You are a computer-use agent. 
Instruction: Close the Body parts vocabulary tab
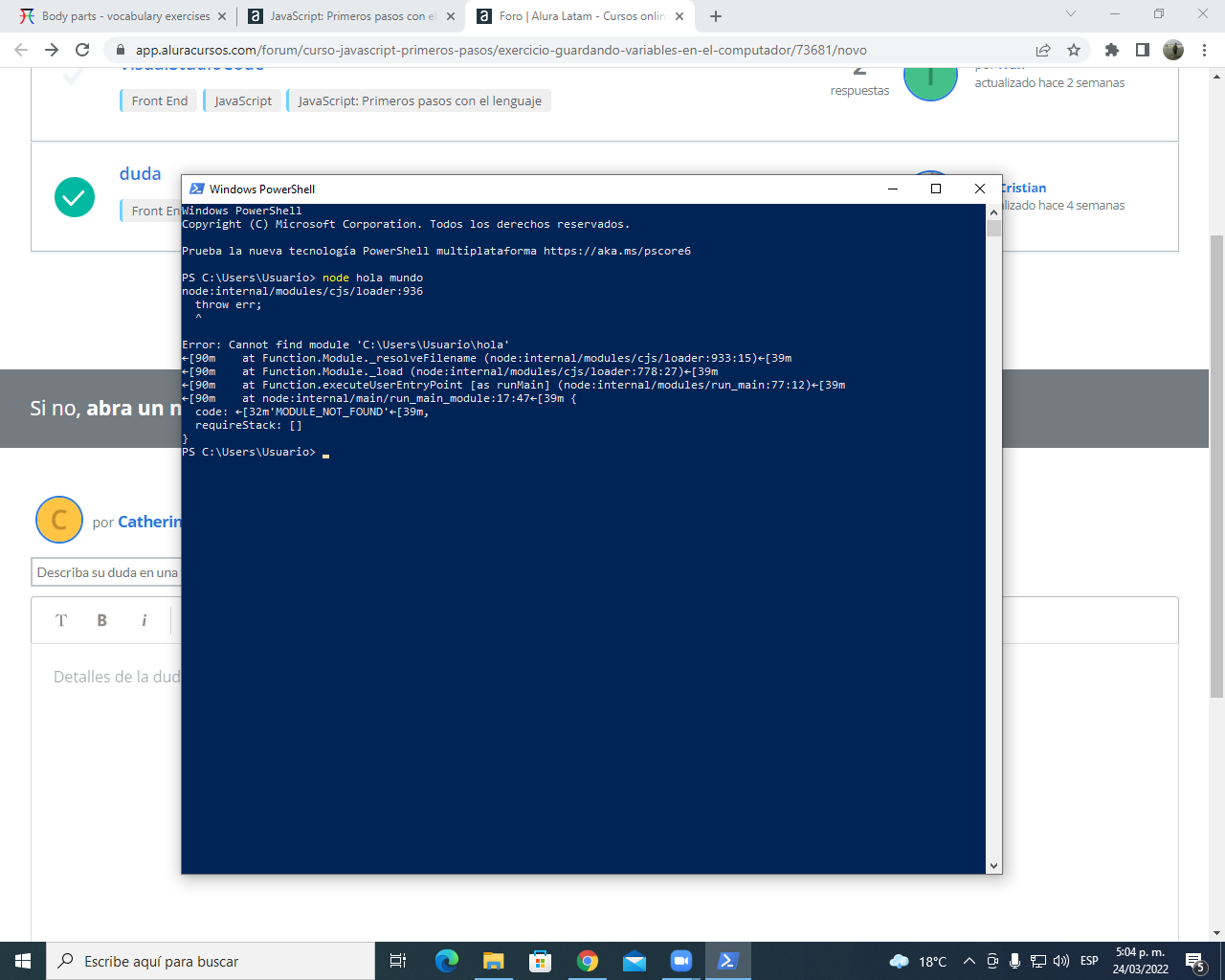point(222,16)
